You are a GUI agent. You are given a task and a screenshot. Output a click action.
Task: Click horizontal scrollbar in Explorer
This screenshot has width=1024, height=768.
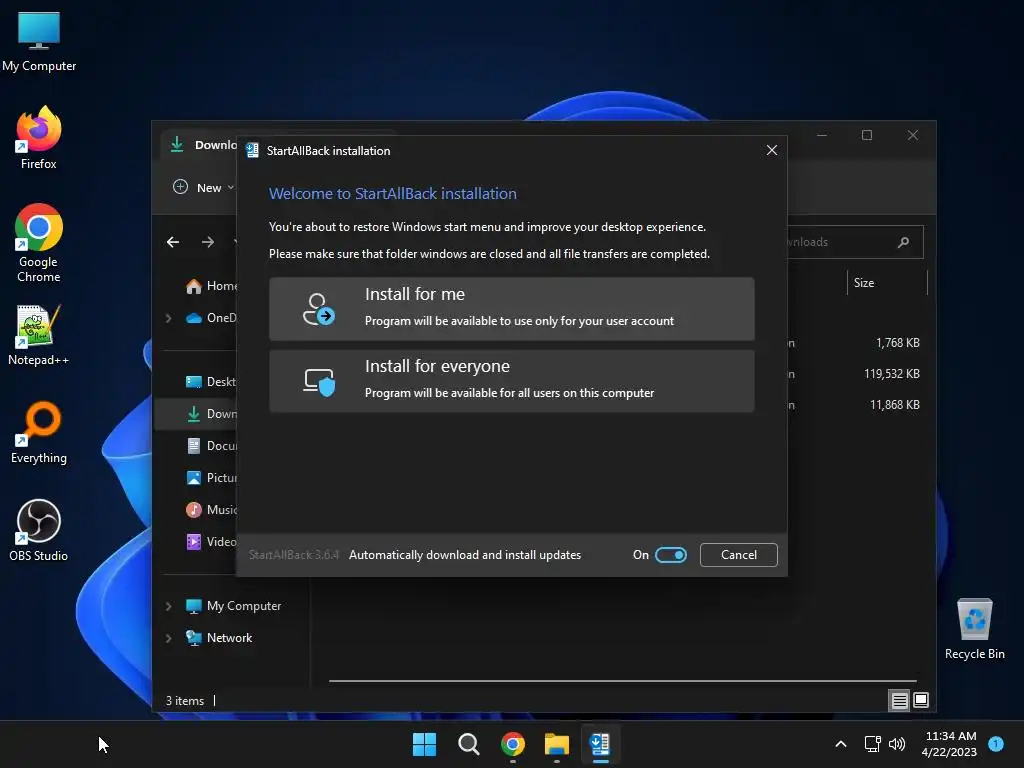pos(622,680)
